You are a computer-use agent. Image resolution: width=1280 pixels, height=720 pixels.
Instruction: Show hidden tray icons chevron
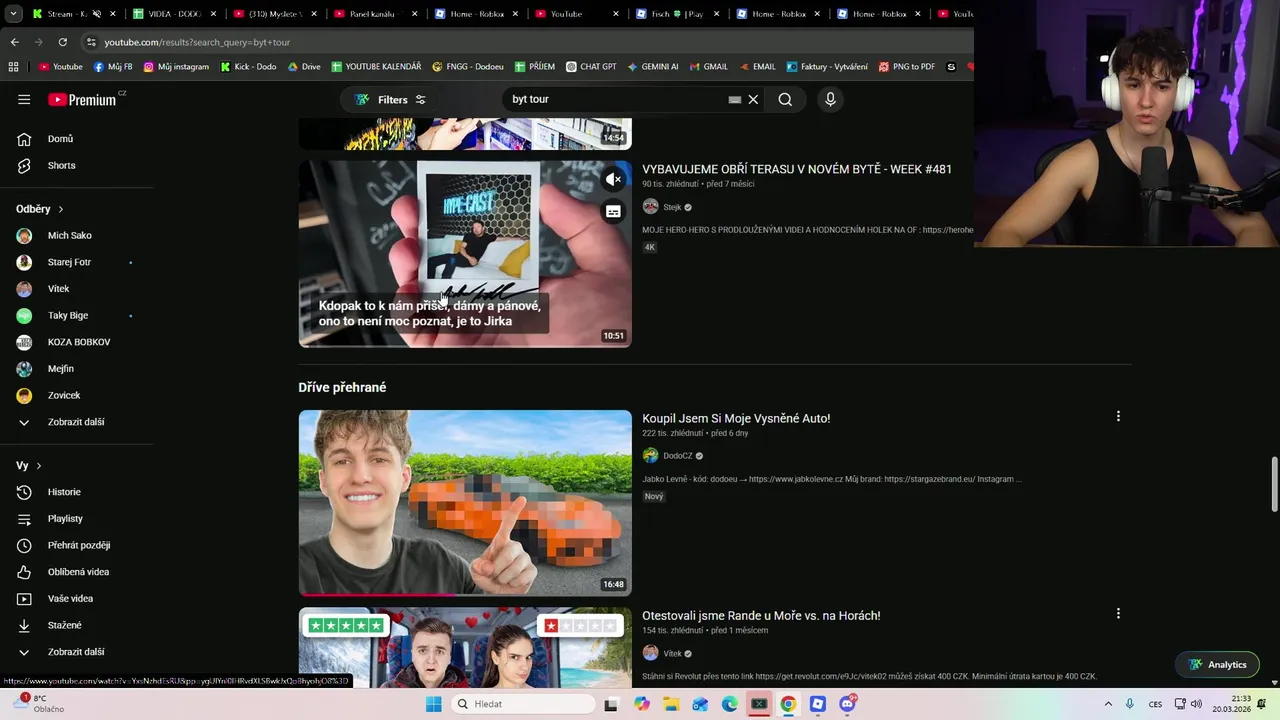tap(1107, 704)
